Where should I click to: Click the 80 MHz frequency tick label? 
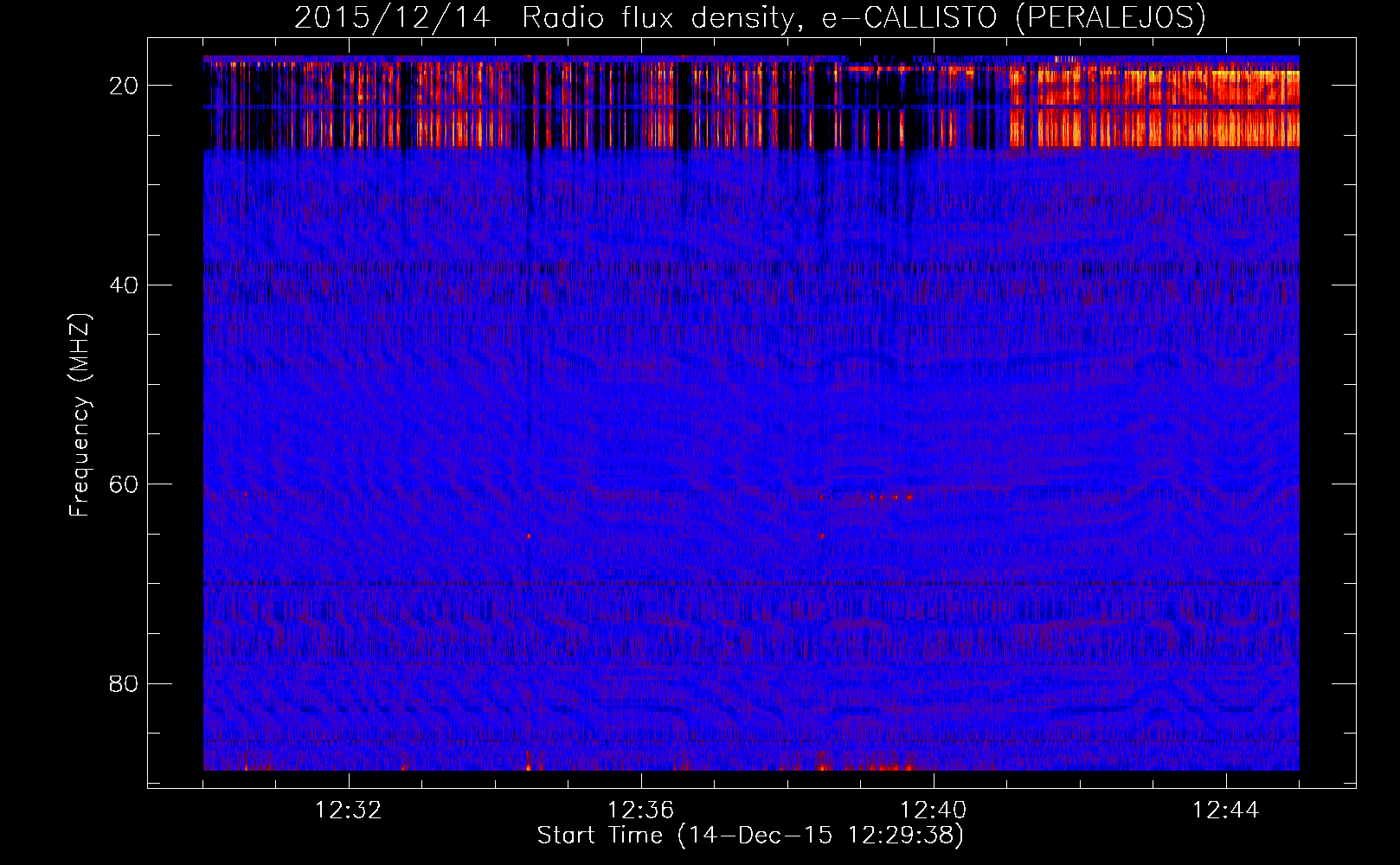tap(125, 683)
